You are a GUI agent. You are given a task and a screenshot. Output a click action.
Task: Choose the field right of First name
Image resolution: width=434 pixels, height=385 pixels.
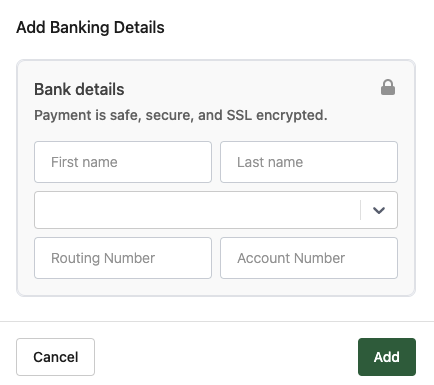coord(309,162)
